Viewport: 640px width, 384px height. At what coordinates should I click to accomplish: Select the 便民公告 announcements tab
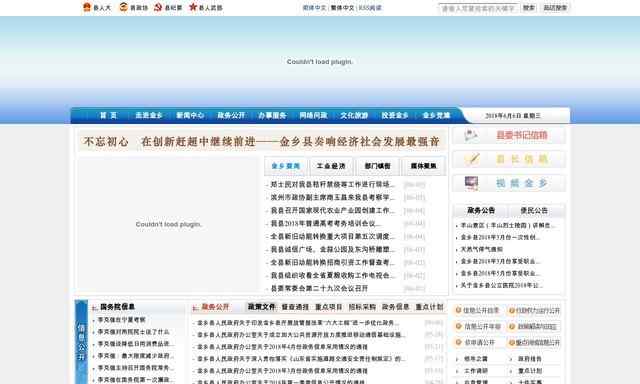click(x=534, y=211)
